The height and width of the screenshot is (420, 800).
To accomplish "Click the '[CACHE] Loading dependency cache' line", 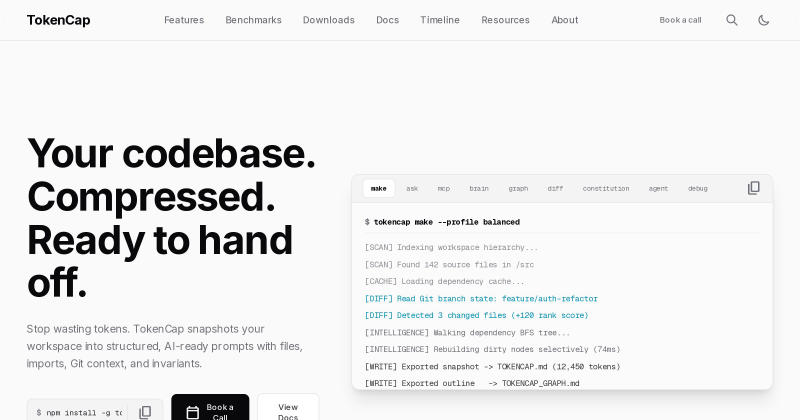I will [444, 281].
